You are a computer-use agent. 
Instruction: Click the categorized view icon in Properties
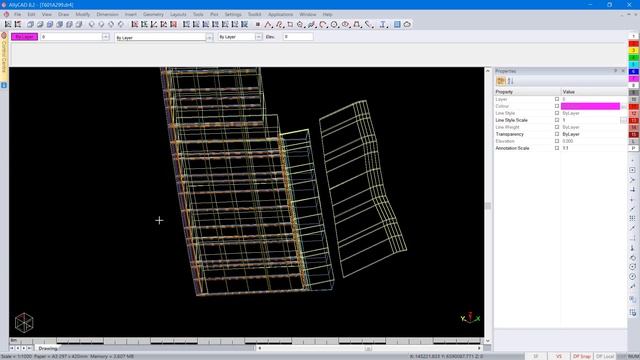click(x=501, y=81)
